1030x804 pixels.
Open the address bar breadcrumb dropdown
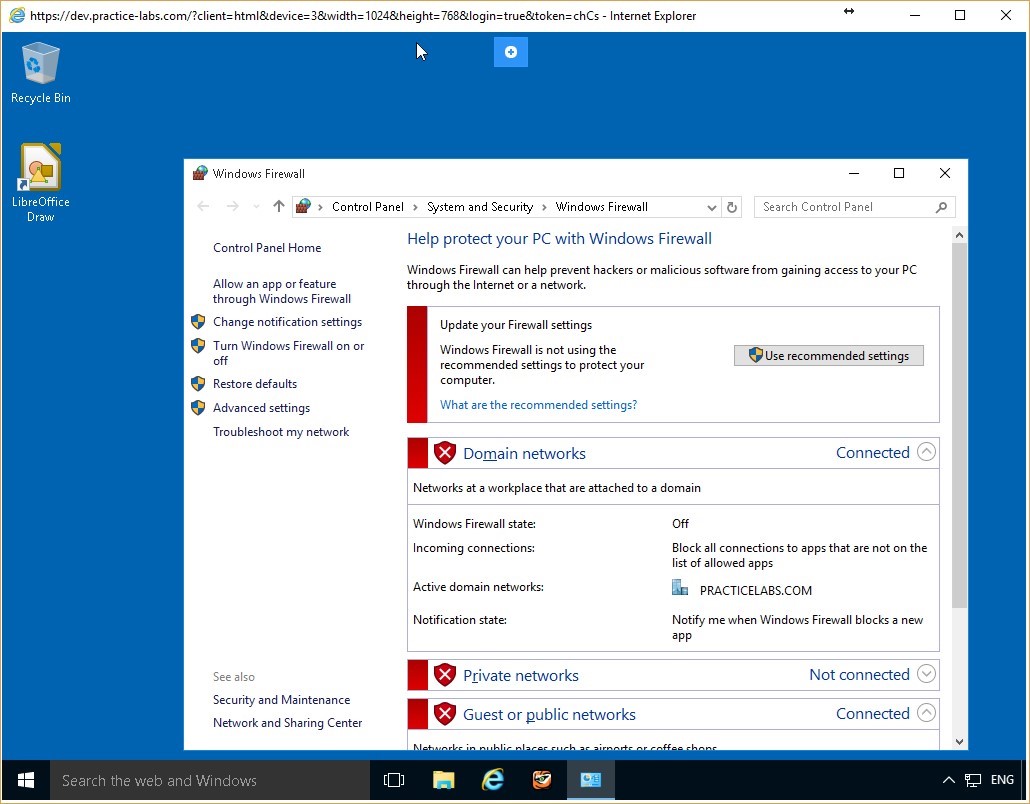[x=711, y=207]
